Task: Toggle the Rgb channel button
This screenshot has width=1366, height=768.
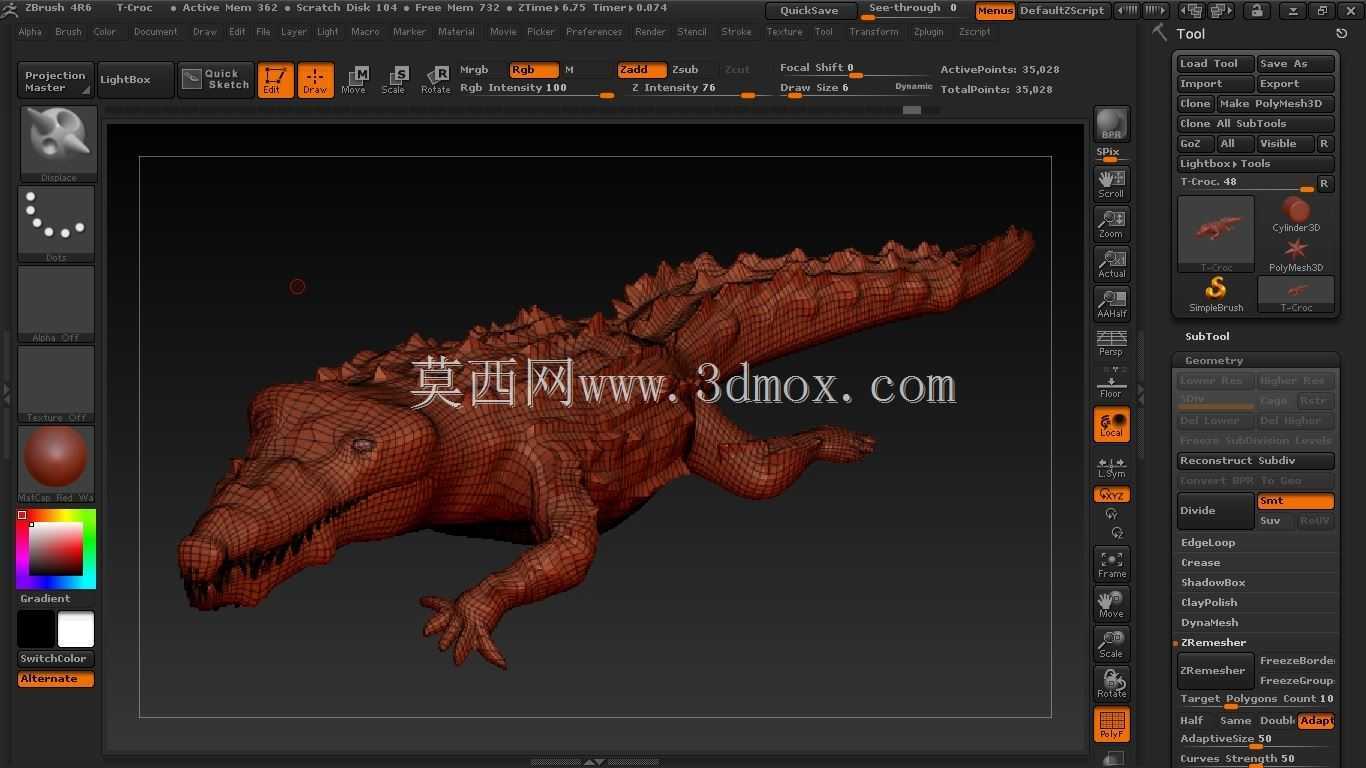Action: 533,70
